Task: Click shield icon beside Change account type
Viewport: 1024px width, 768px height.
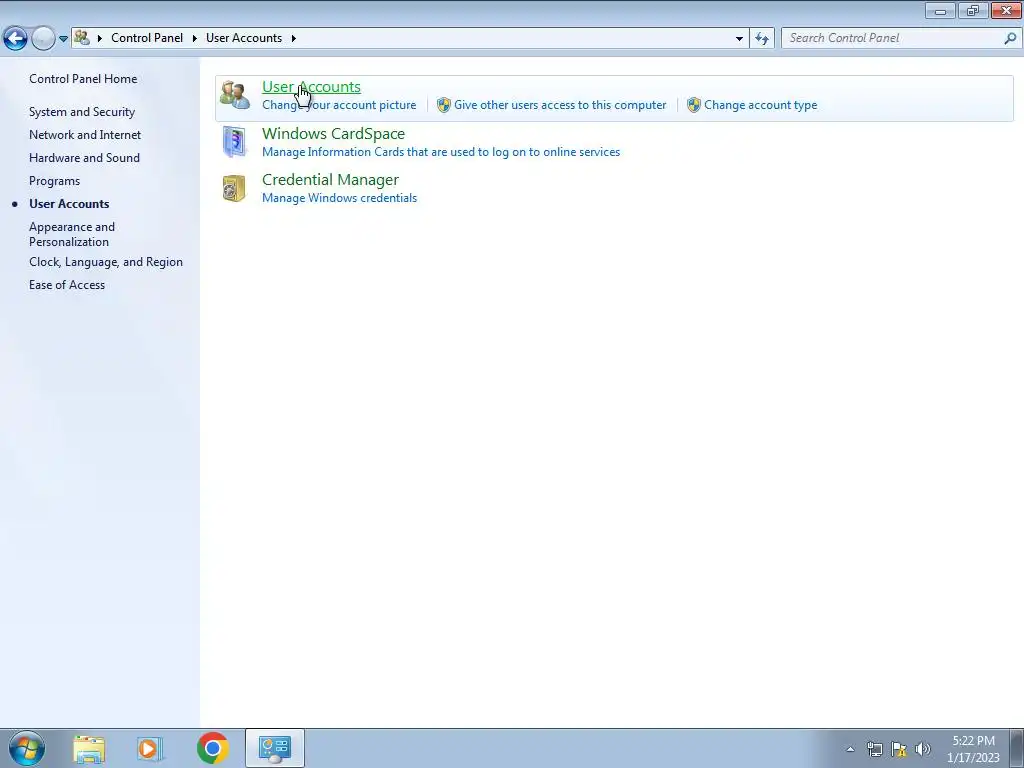Action: (694, 105)
